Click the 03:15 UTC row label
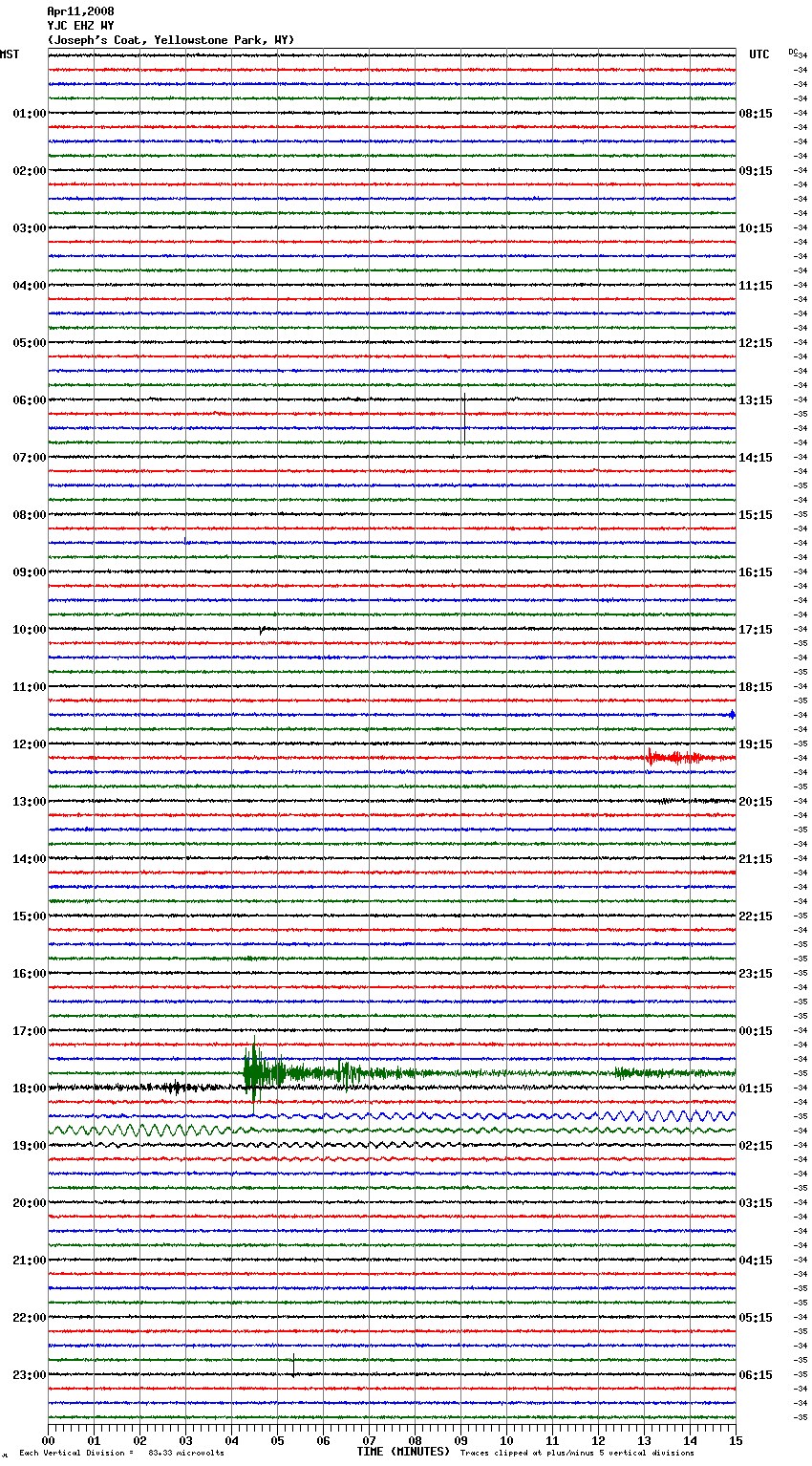The width and height of the screenshot is (812, 1466). coord(756,1203)
